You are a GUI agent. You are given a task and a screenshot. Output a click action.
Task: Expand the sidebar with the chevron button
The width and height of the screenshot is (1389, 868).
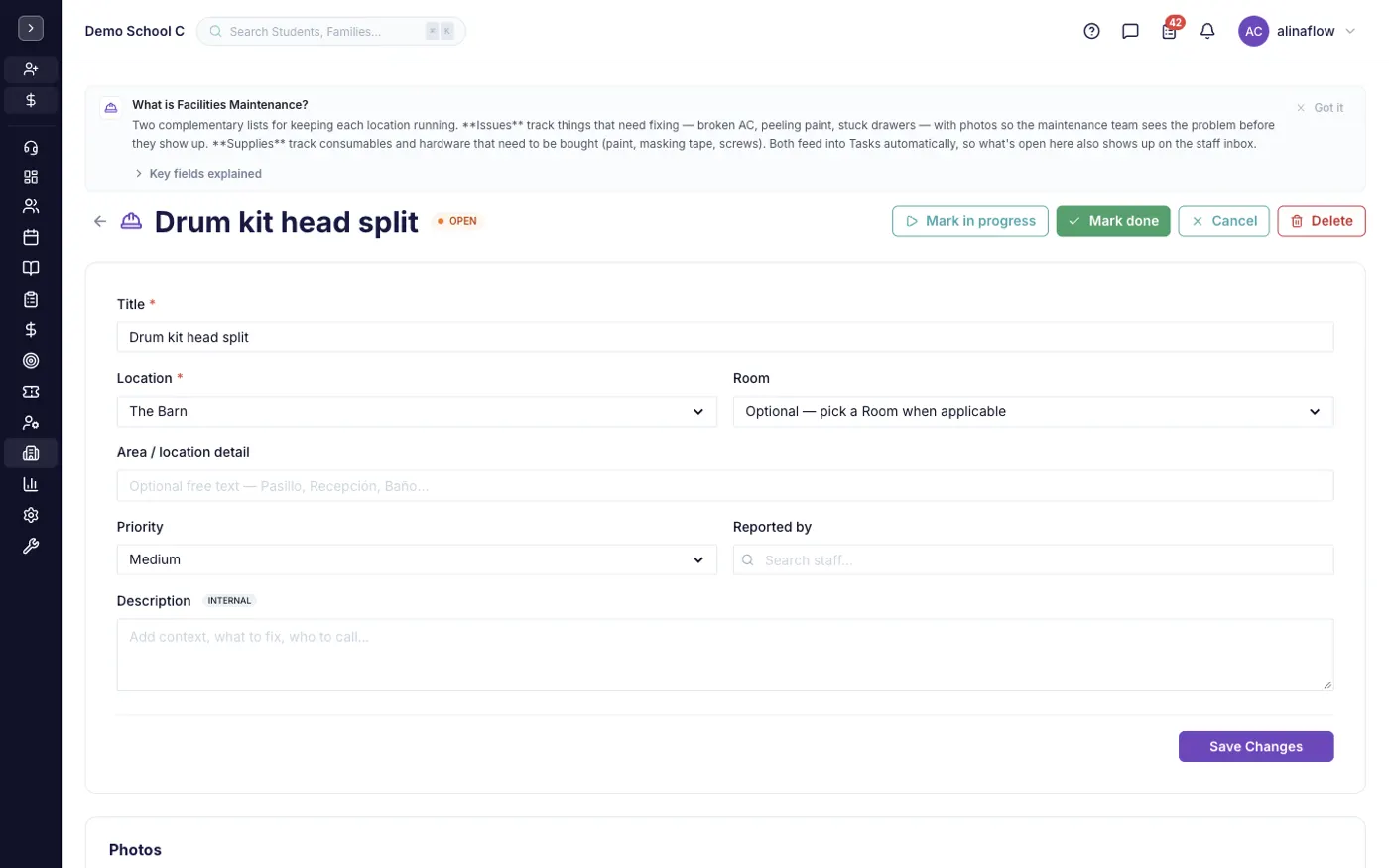31,29
